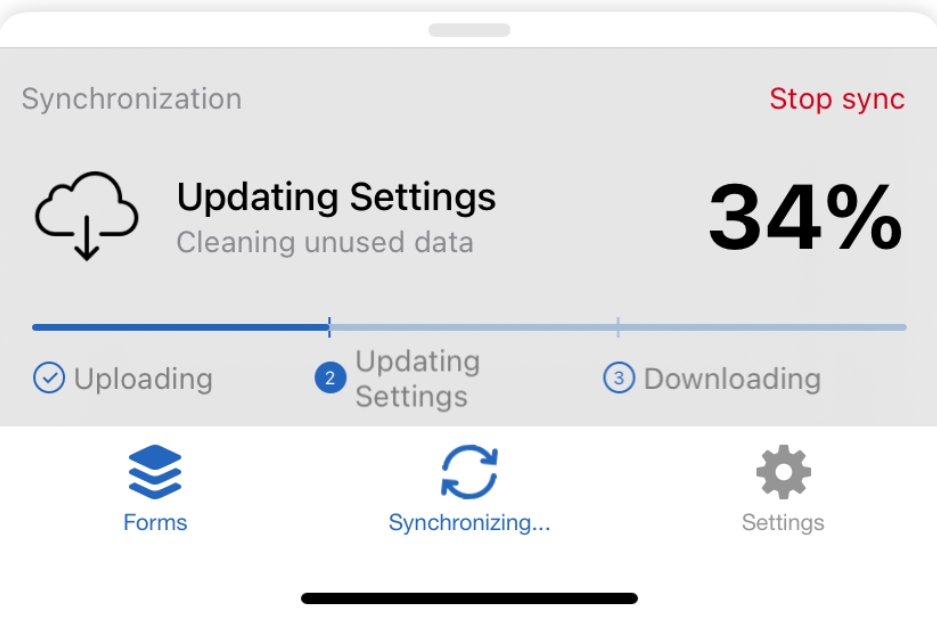Switch to the Synchronizing... tab label
The image size is (937, 619).
tap(469, 522)
